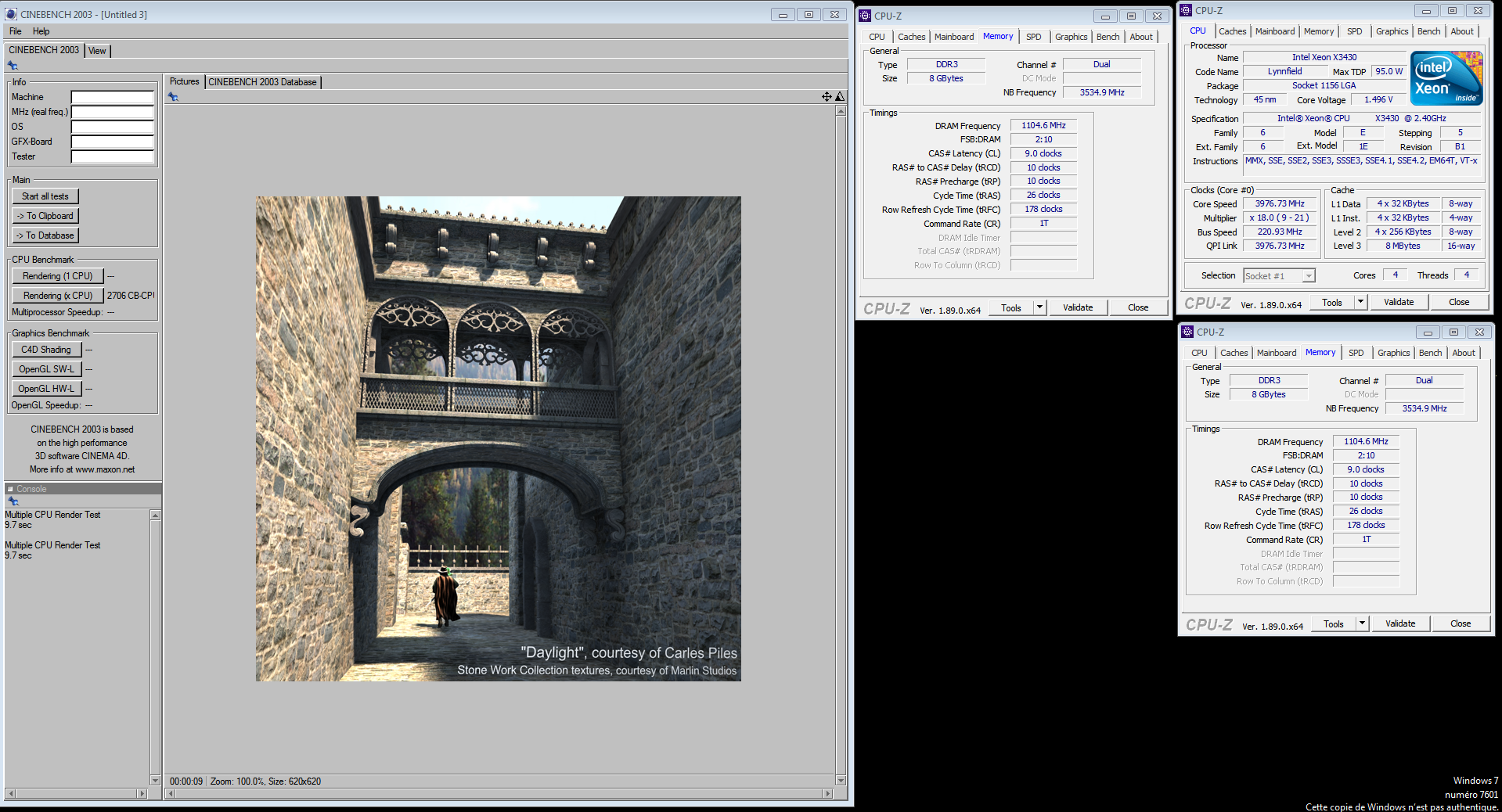Image resolution: width=1502 pixels, height=812 pixels.
Task: Click the Lynnfield code name value
Action: (x=1285, y=71)
